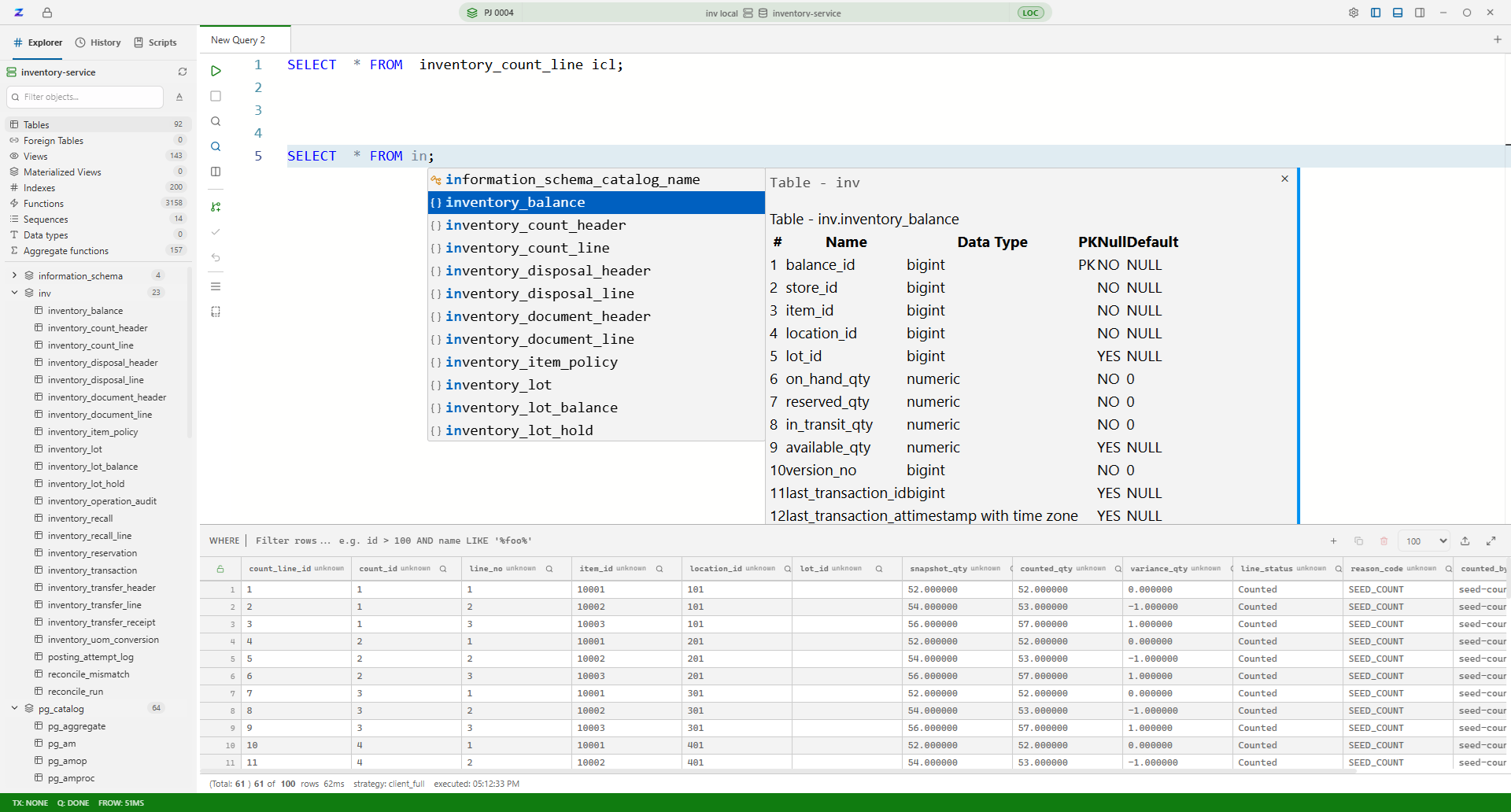Switch to the History tab
The height and width of the screenshot is (812, 1511).
[x=98, y=42]
